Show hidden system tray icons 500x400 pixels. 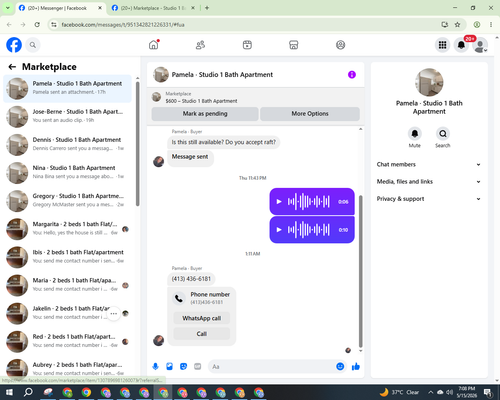tap(430, 392)
